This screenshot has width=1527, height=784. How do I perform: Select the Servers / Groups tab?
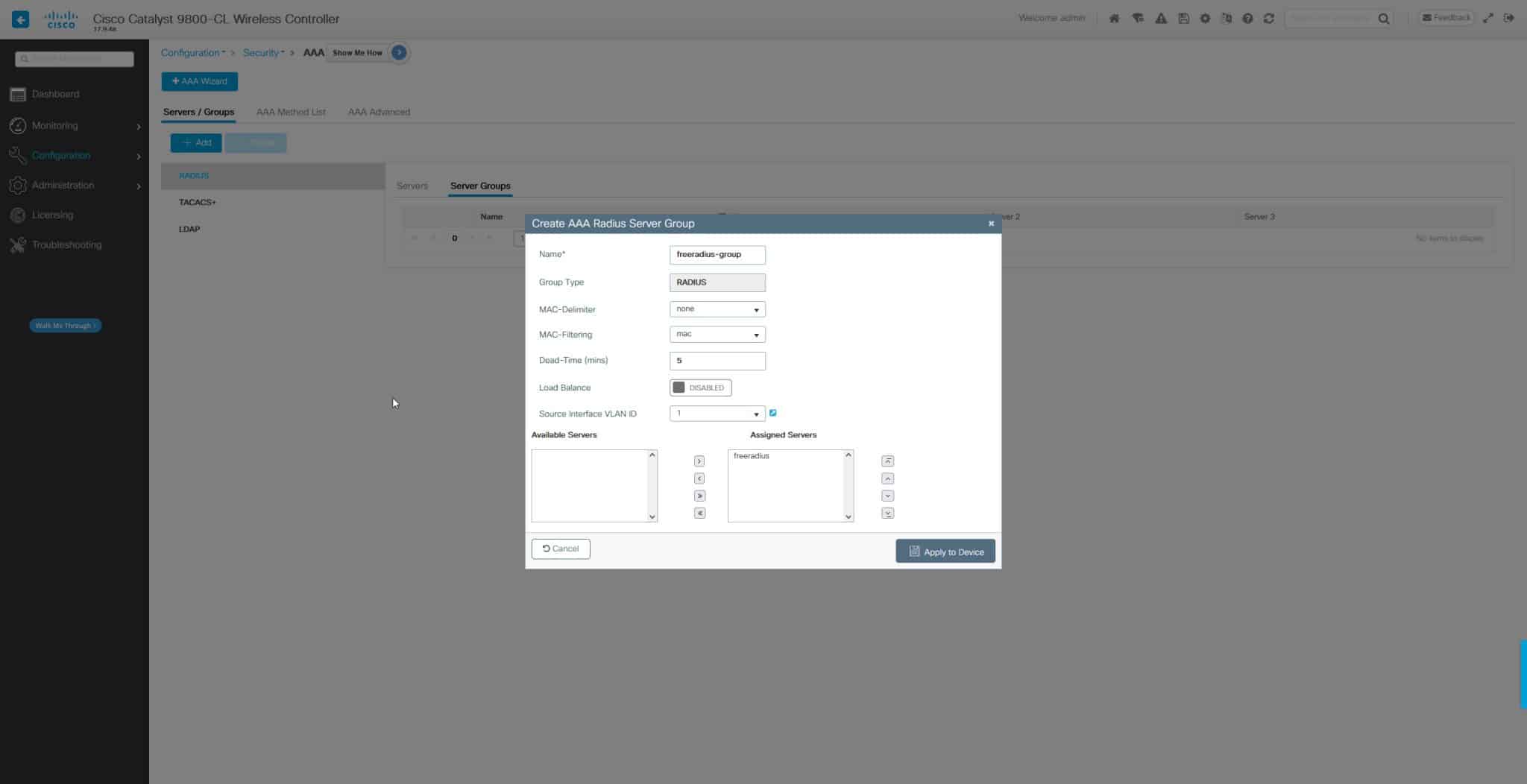198,112
